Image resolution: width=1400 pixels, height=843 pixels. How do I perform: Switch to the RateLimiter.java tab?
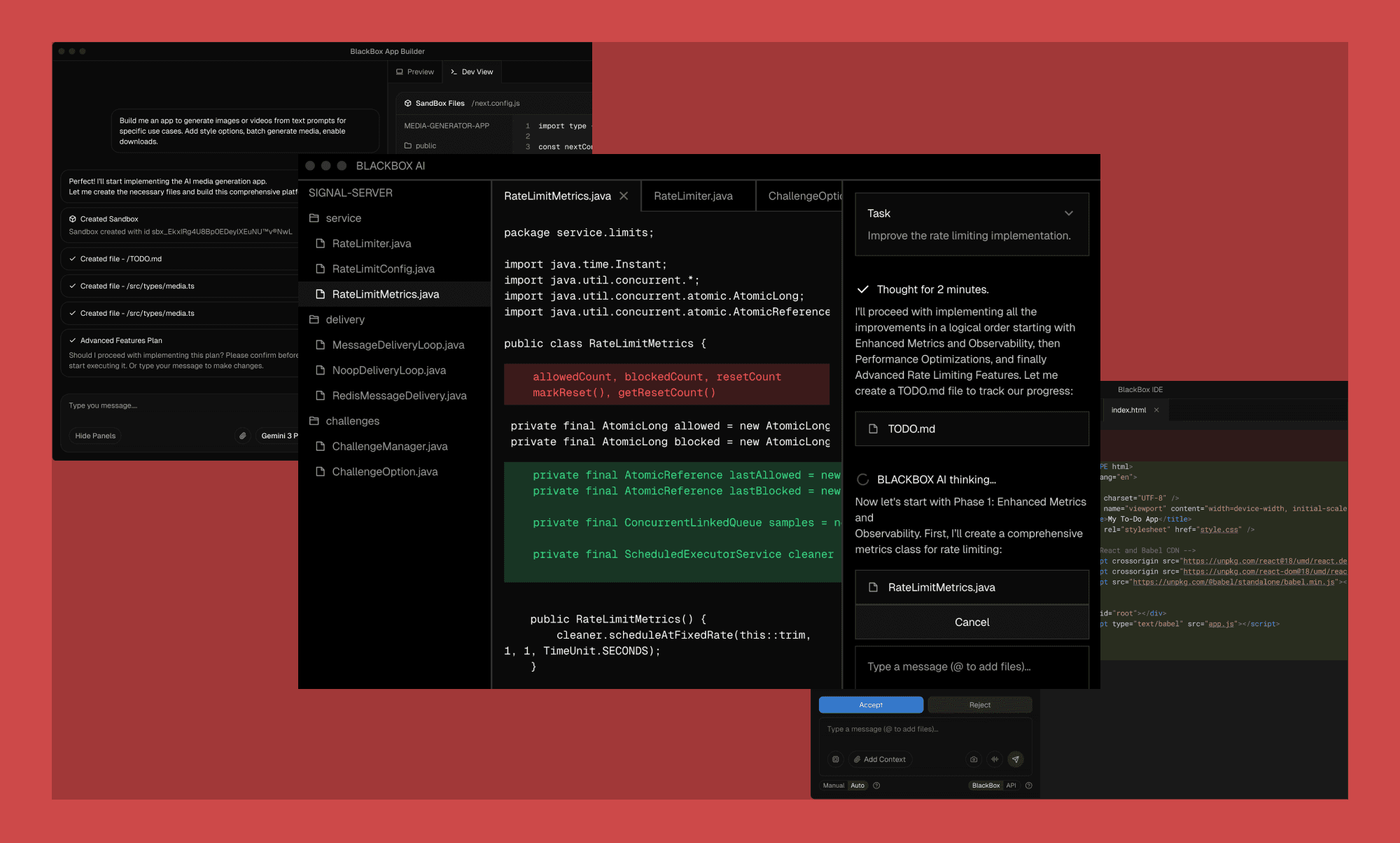tap(693, 196)
